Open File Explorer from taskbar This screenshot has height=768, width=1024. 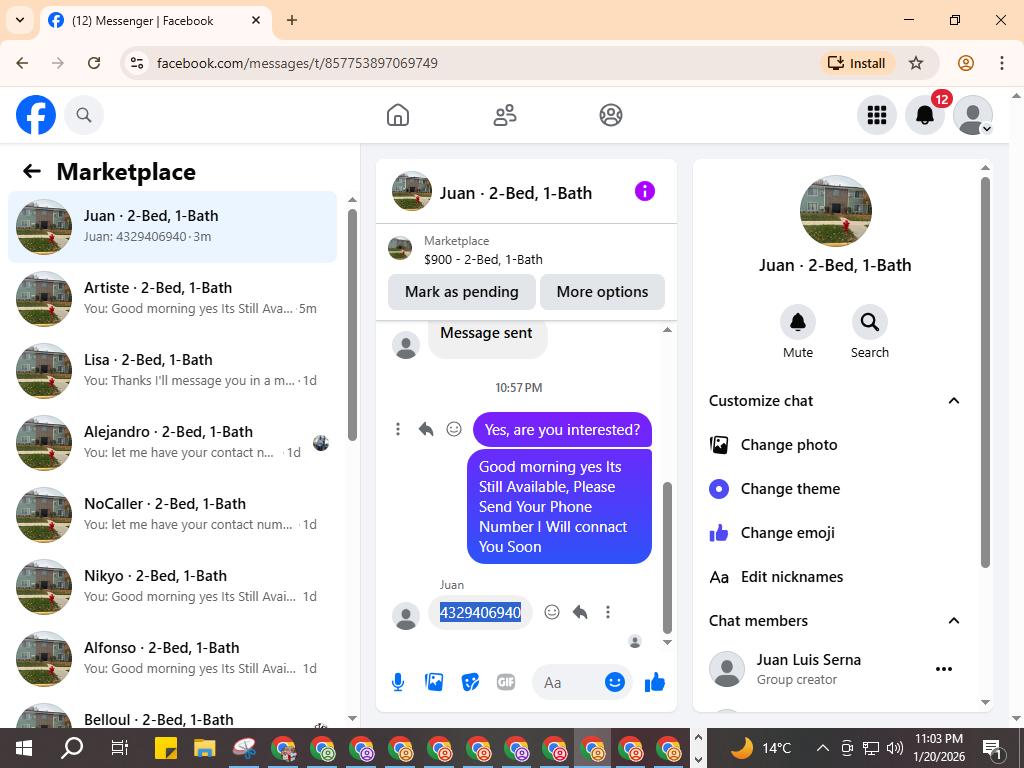point(204,748)
